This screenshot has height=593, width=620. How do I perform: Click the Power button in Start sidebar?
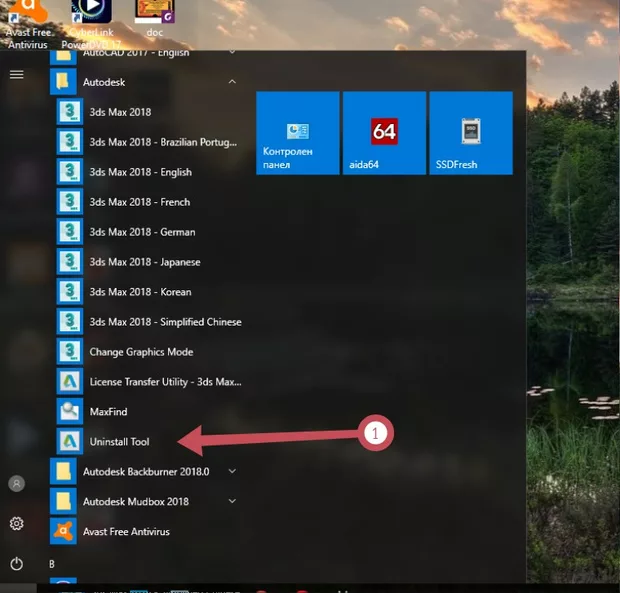click(16, 564)
